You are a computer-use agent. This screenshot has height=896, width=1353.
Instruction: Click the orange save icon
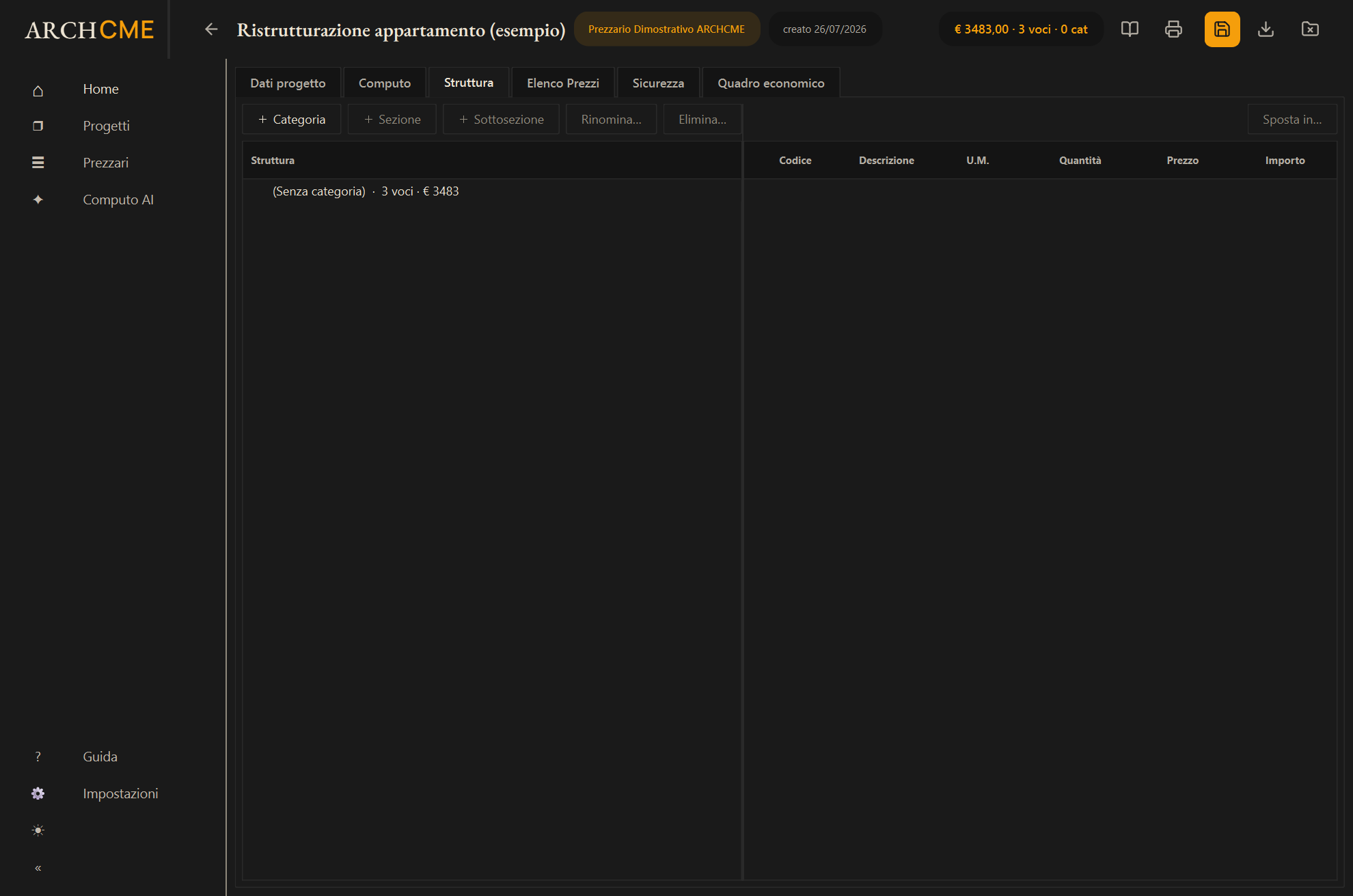tap(1222, 29)
